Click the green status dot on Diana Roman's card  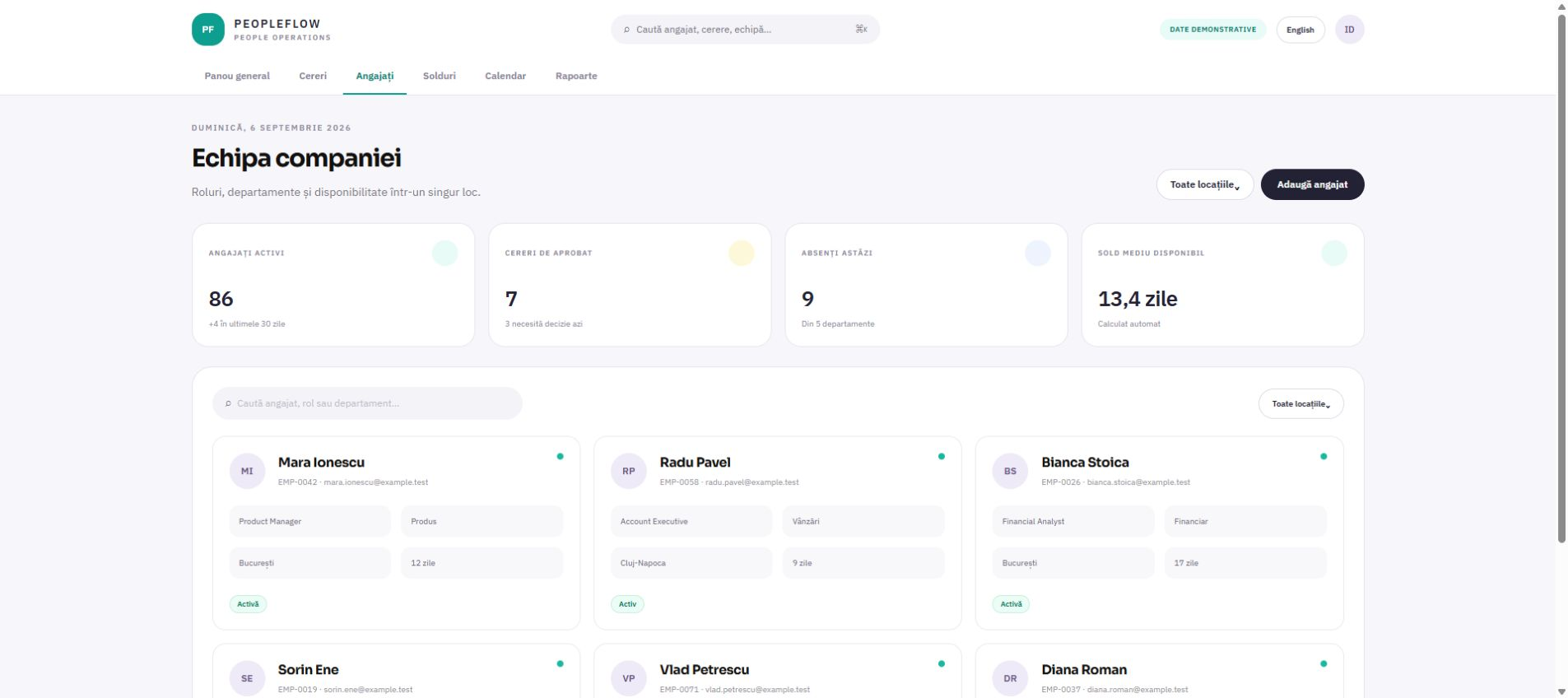[x=1324, y=663]
